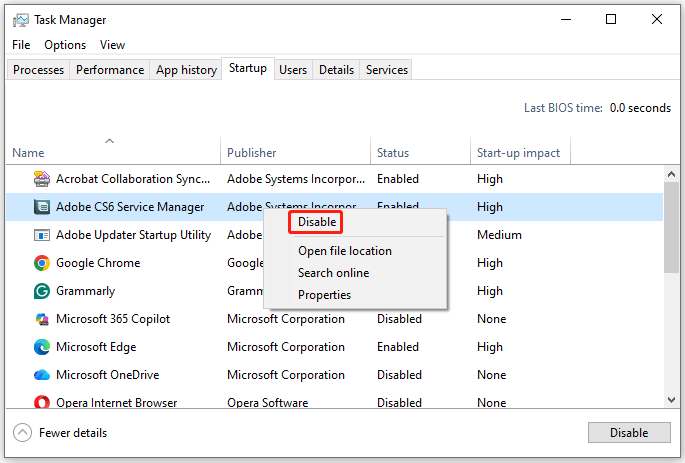This screenshot has height=463, width=685.
Task: Select the Opera Internet Browser name
Action: pos(116,402)
